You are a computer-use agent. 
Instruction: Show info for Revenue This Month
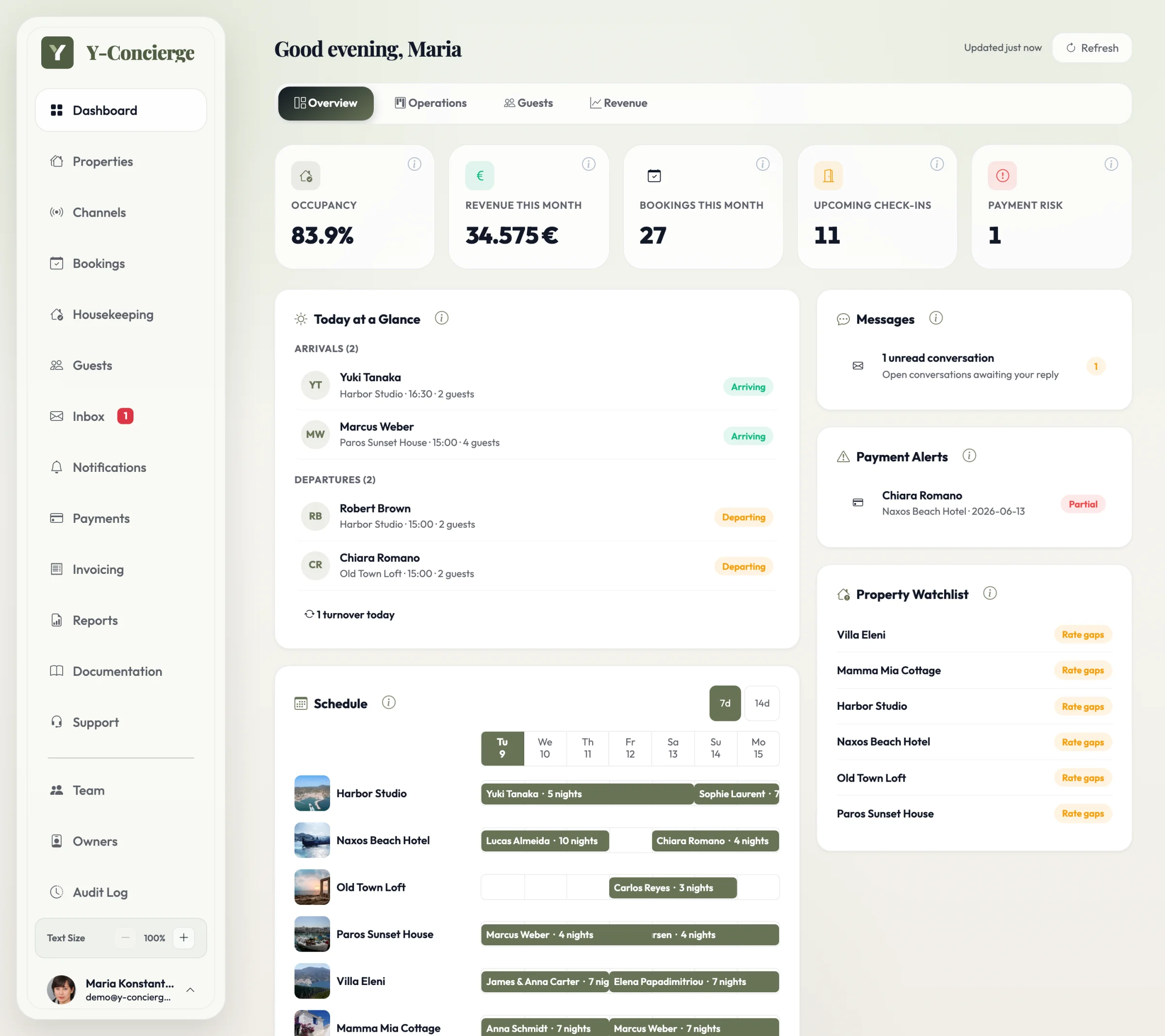coord(589,164)
